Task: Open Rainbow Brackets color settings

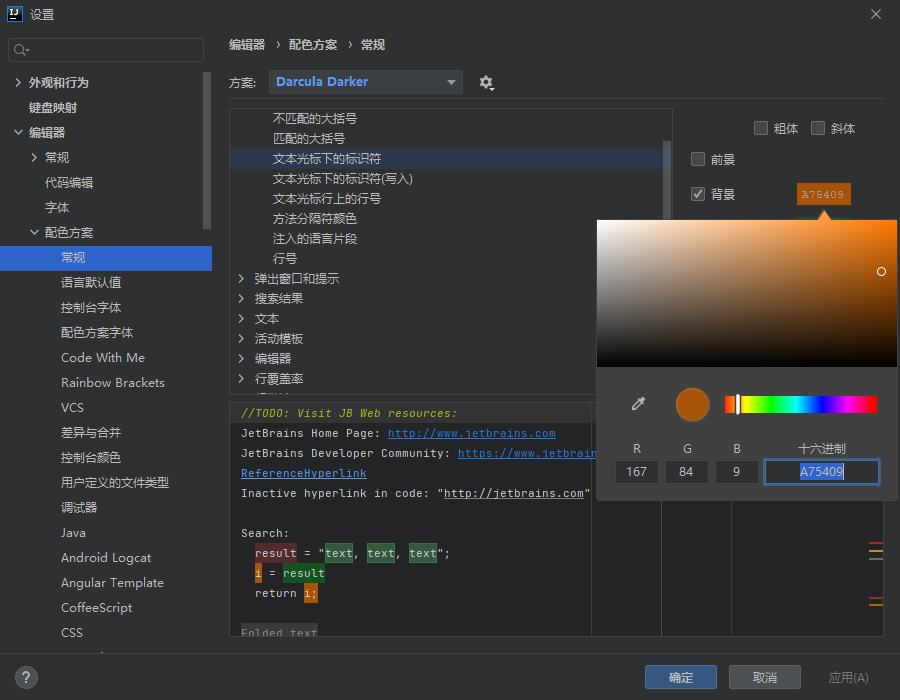Action: pyautogui.click(x=113, y=383)
